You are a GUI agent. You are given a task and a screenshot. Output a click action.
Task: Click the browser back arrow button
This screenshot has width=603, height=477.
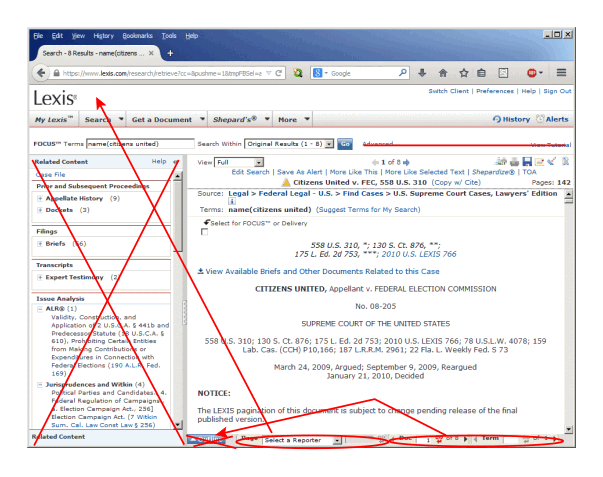[40, 73]
